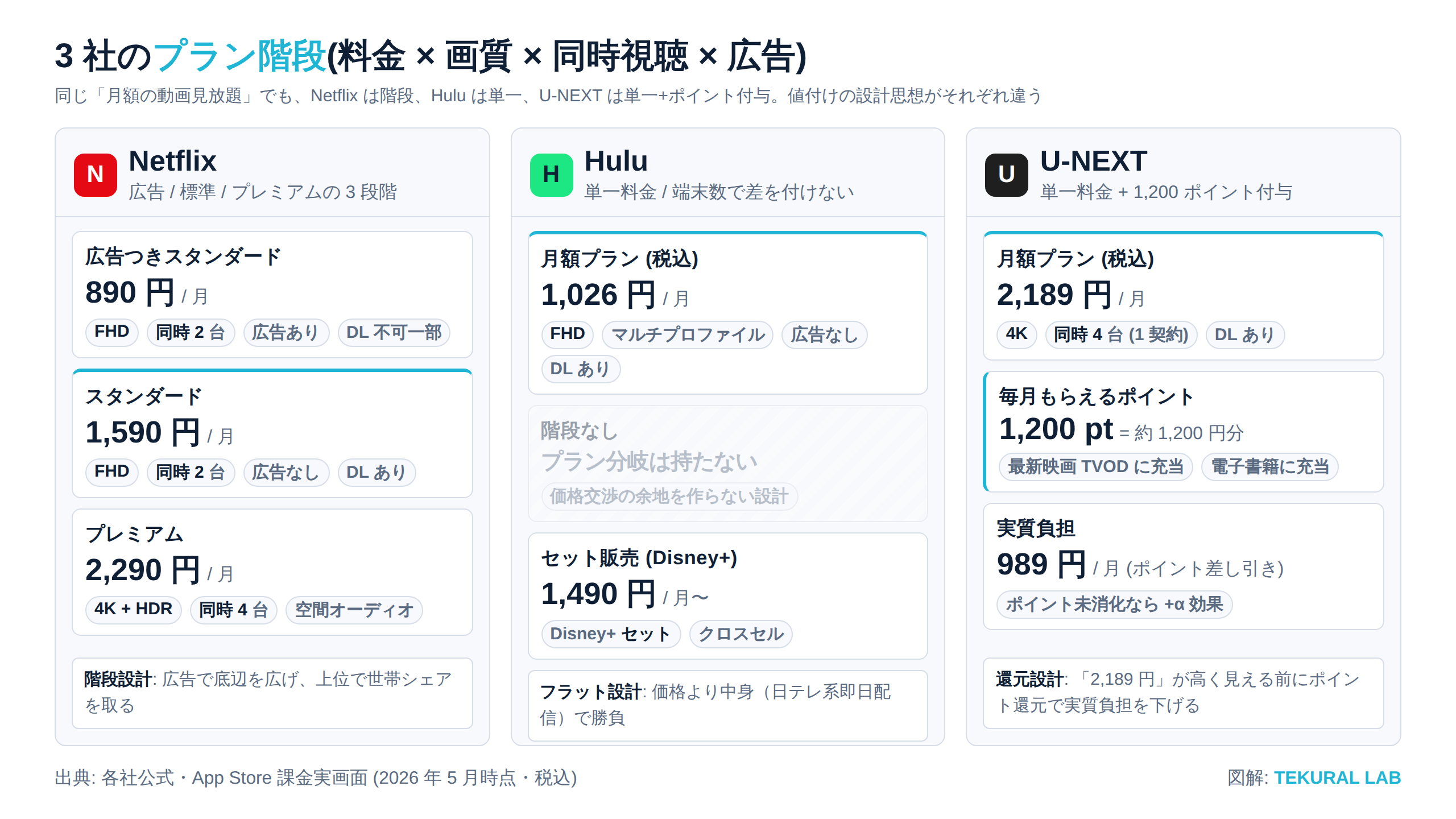Click the 毎月もらえるポイント title

pyautogui.click(x=1096, y=396)
